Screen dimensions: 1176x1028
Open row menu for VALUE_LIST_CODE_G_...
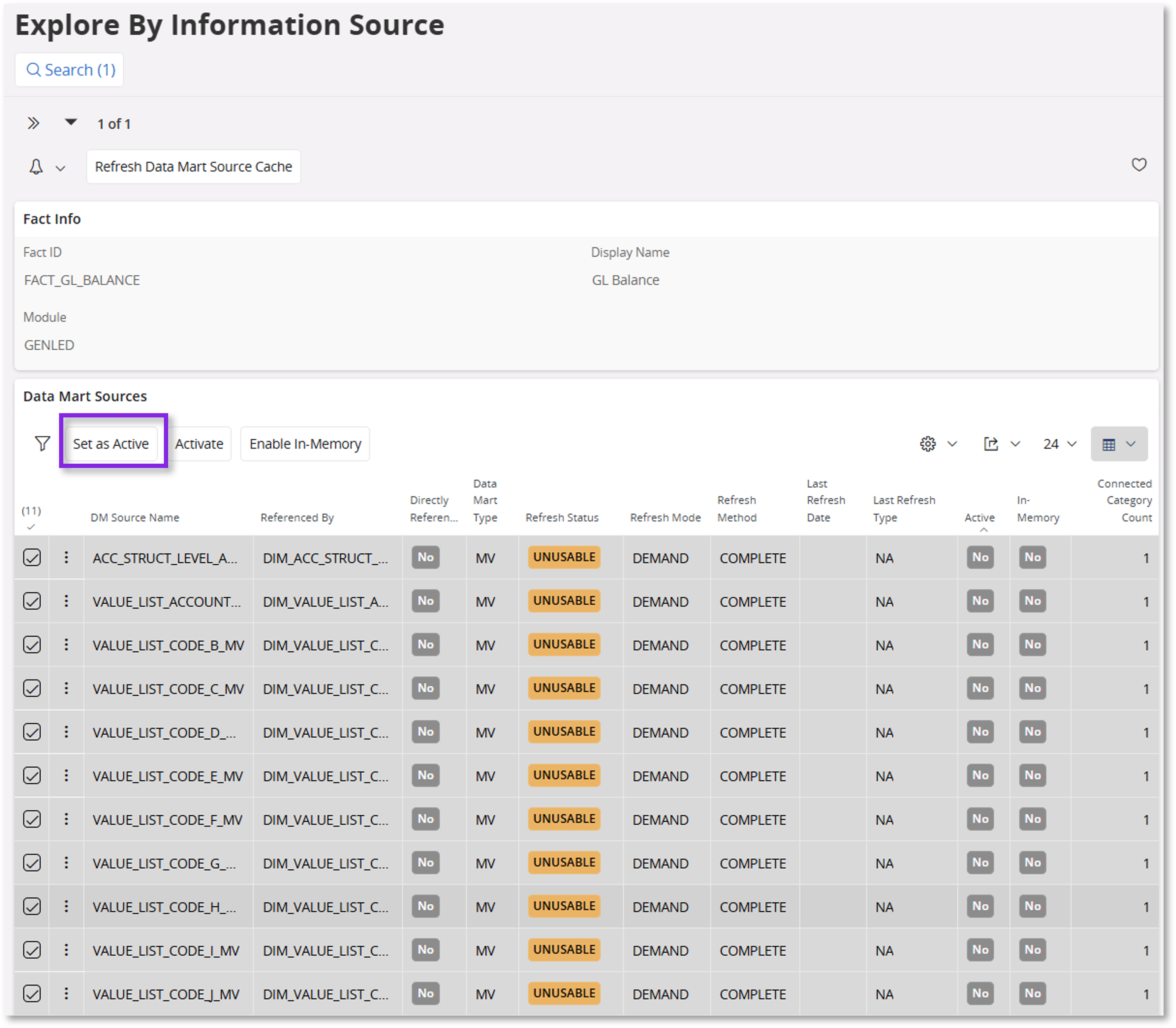66,862
